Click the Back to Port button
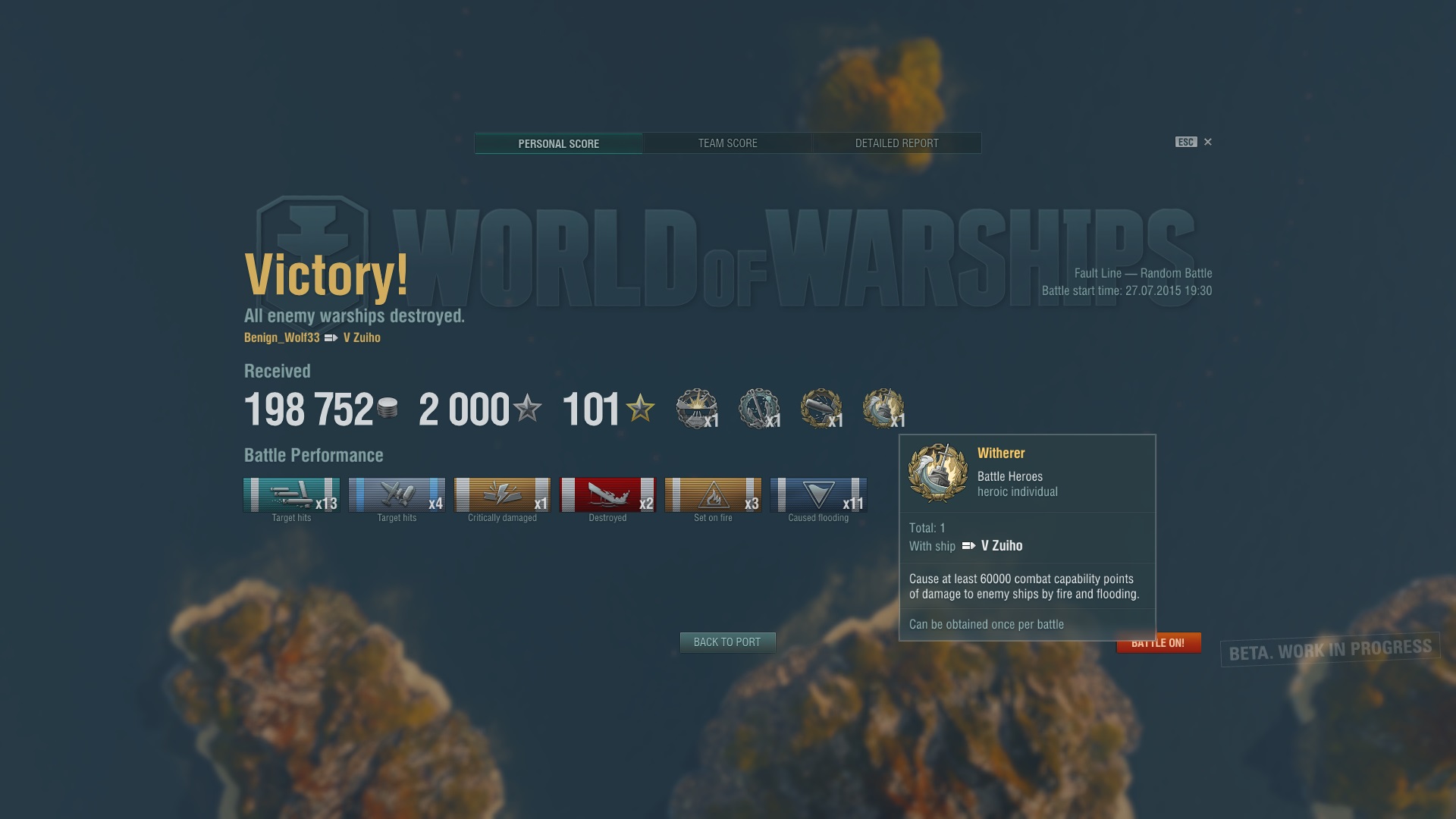 coord(727,642)
